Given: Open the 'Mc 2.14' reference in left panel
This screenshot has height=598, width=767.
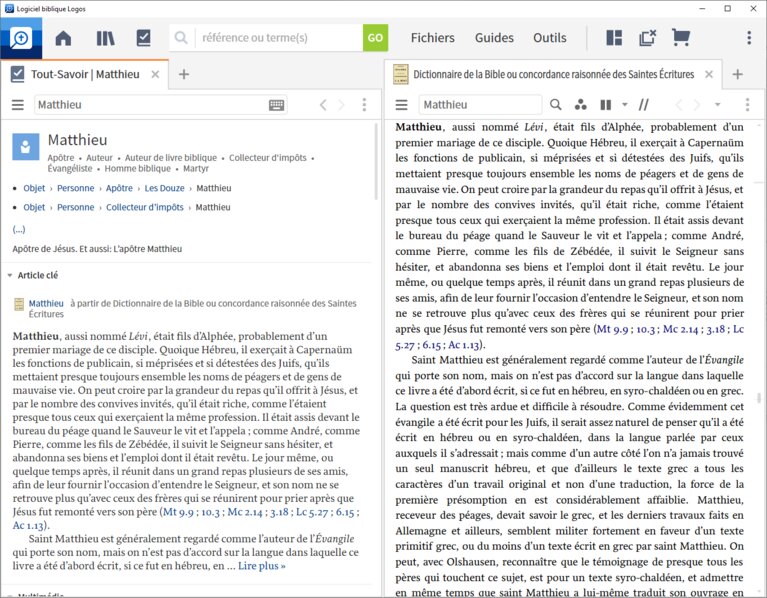Looking at the screenshot, I should (245, 512).
